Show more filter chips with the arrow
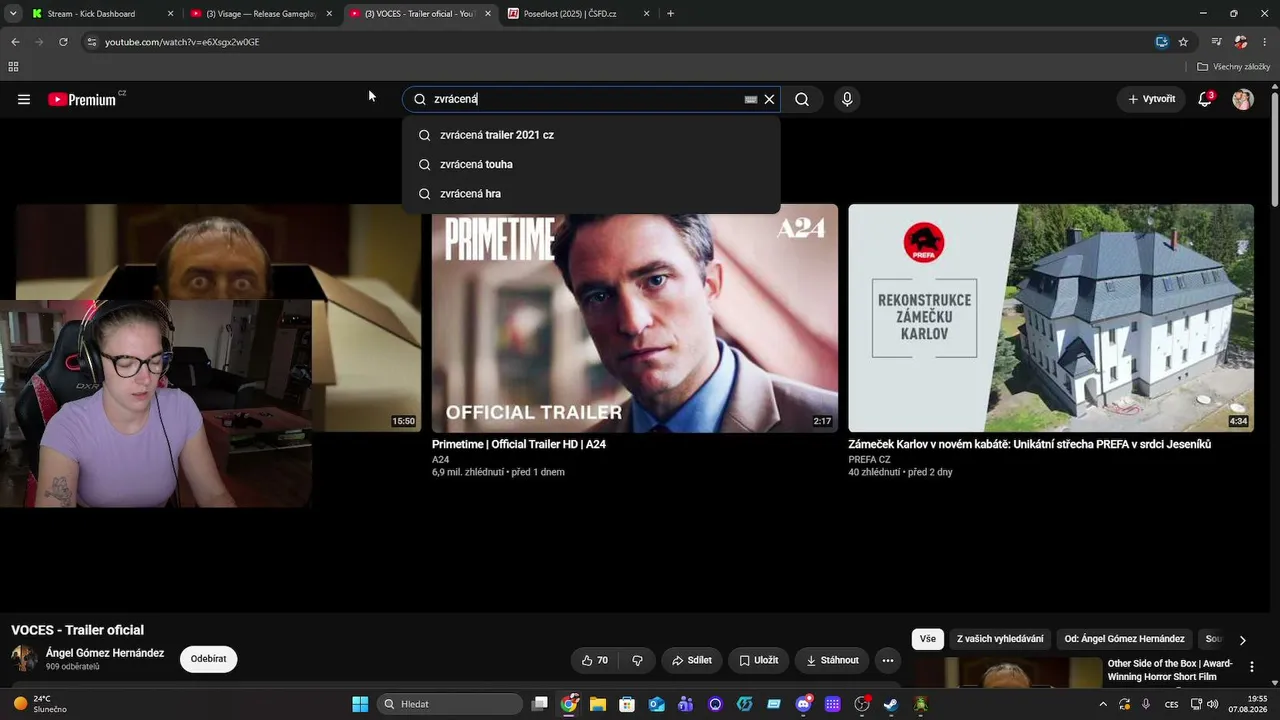 [1242, 640]
